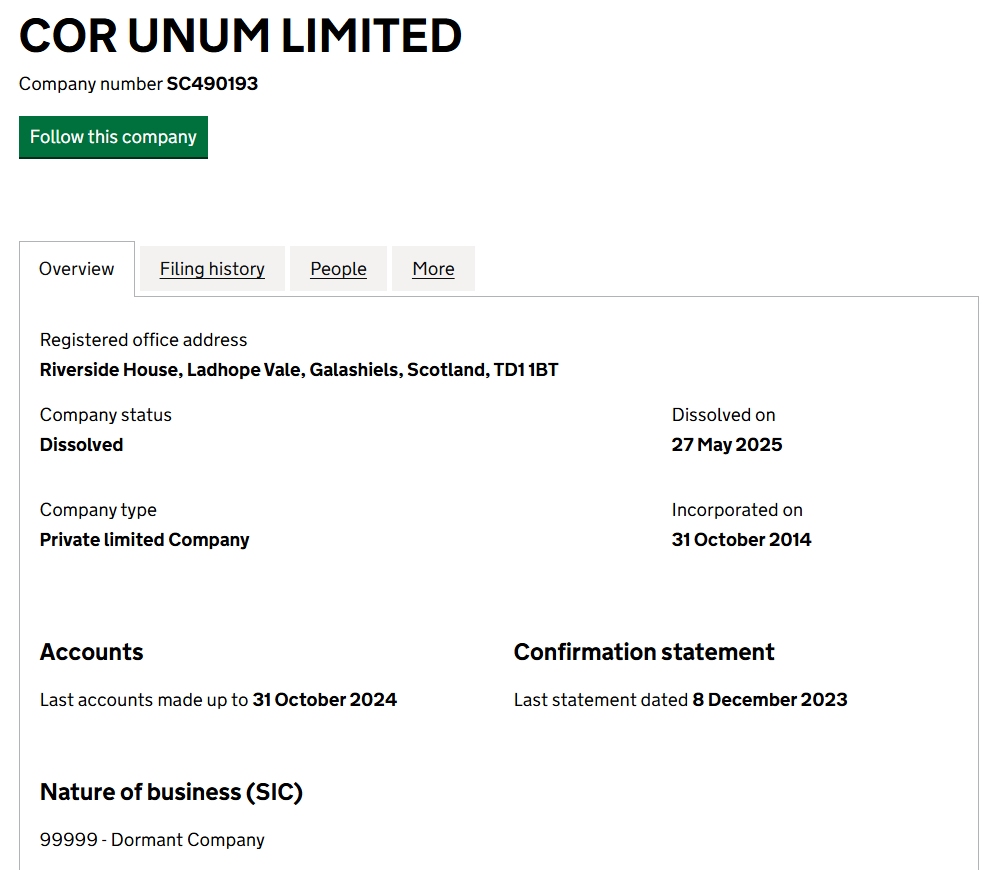1005x870 pixels.
Task: Open the People tab
Action: (x=338, y=269)
